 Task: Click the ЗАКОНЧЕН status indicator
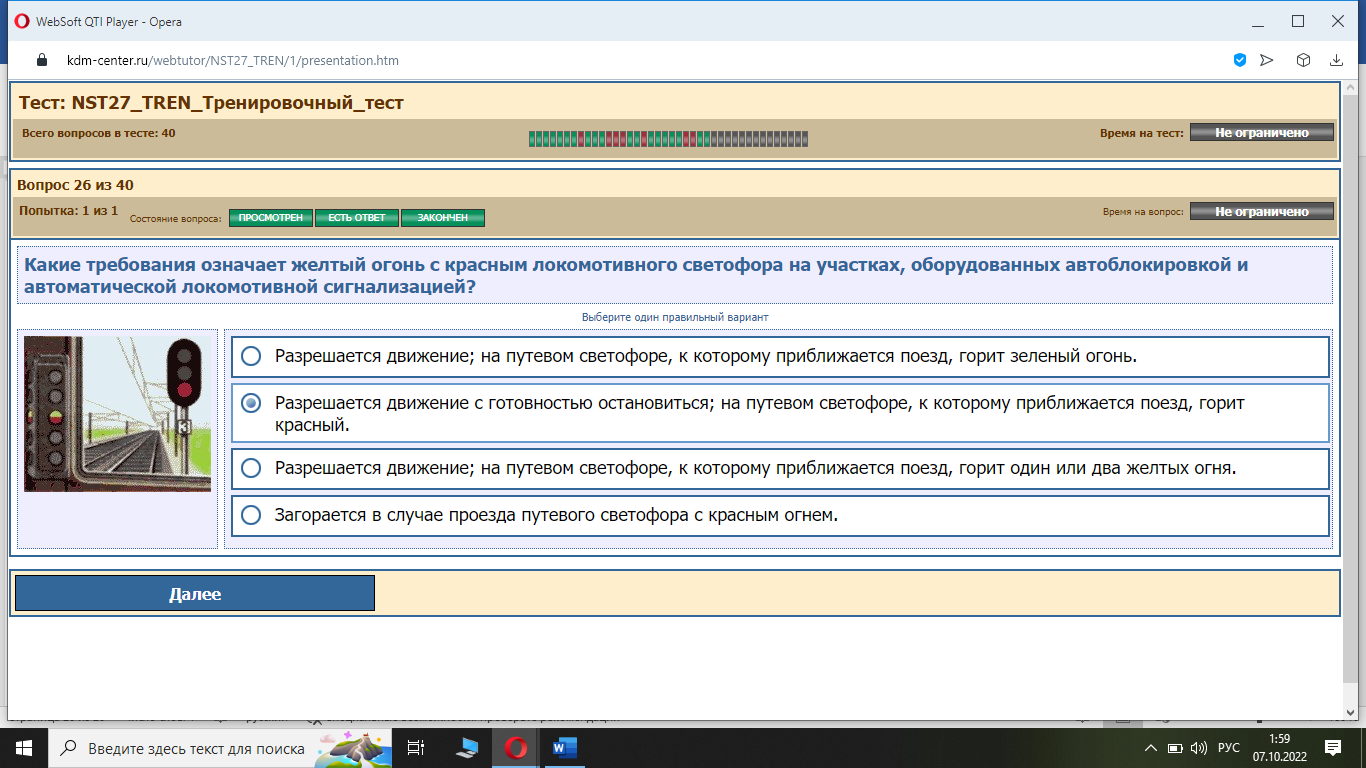click(x=443, y=217)
